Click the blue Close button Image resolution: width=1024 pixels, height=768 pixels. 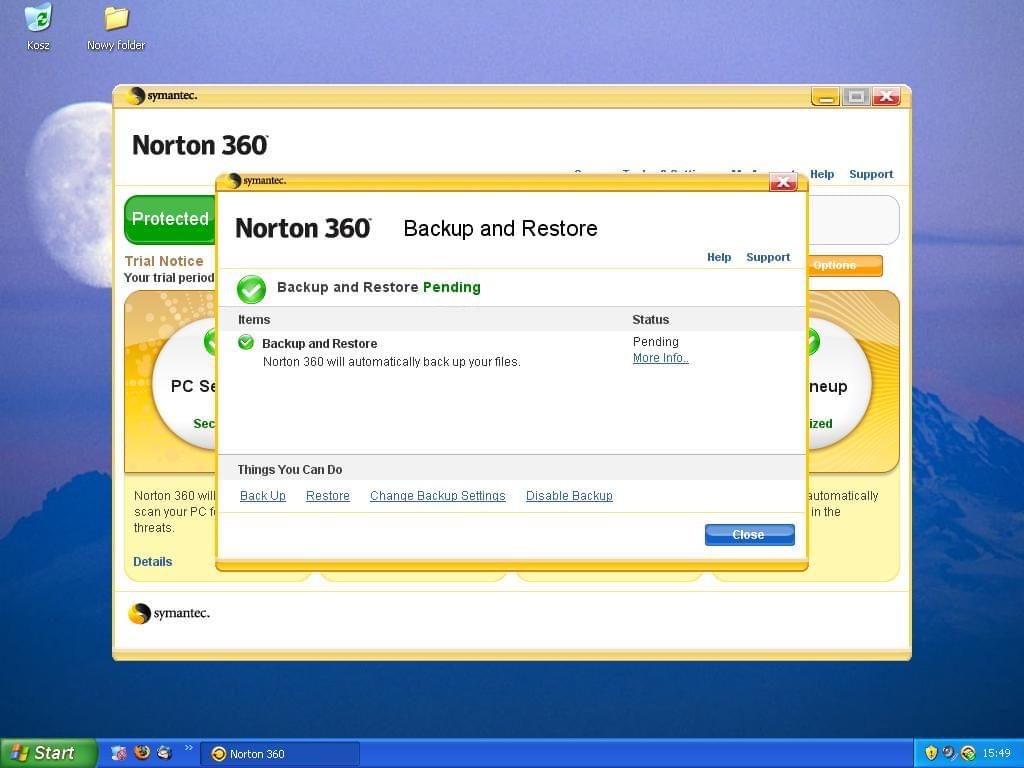(x=750, y=534)
